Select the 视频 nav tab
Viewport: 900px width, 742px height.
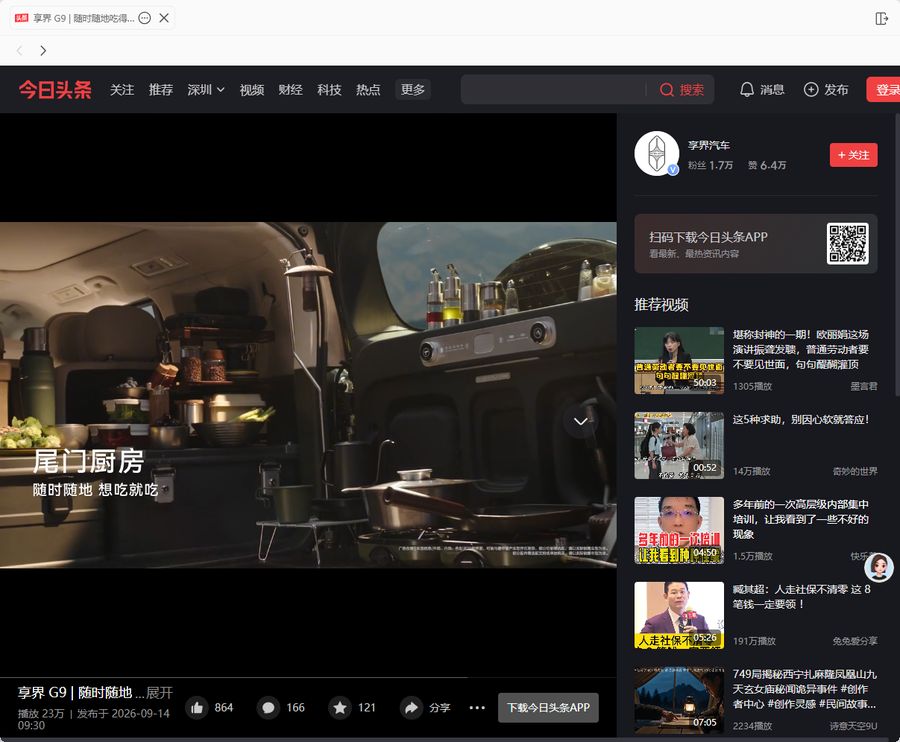251,90
